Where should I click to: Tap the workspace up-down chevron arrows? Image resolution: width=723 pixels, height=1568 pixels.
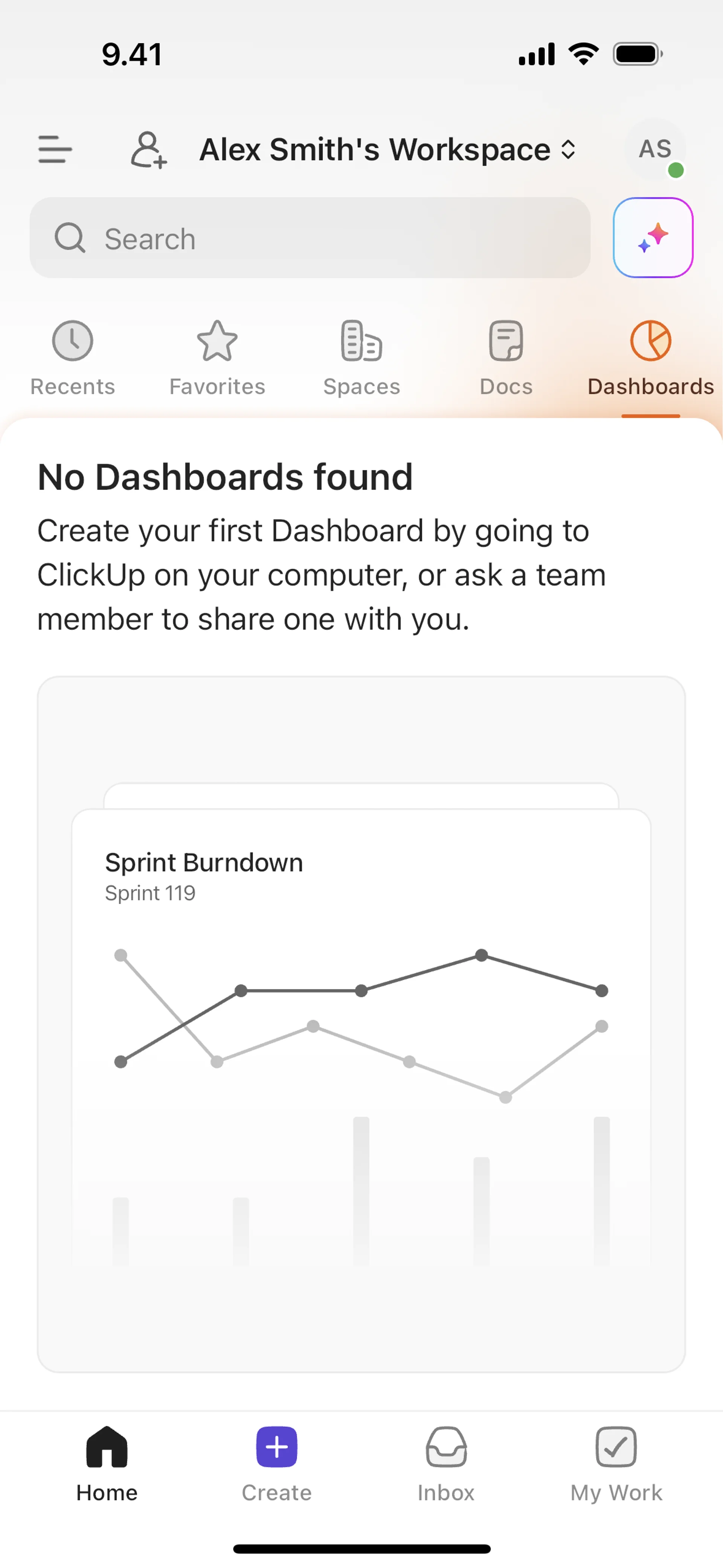[x=568, y=150]
